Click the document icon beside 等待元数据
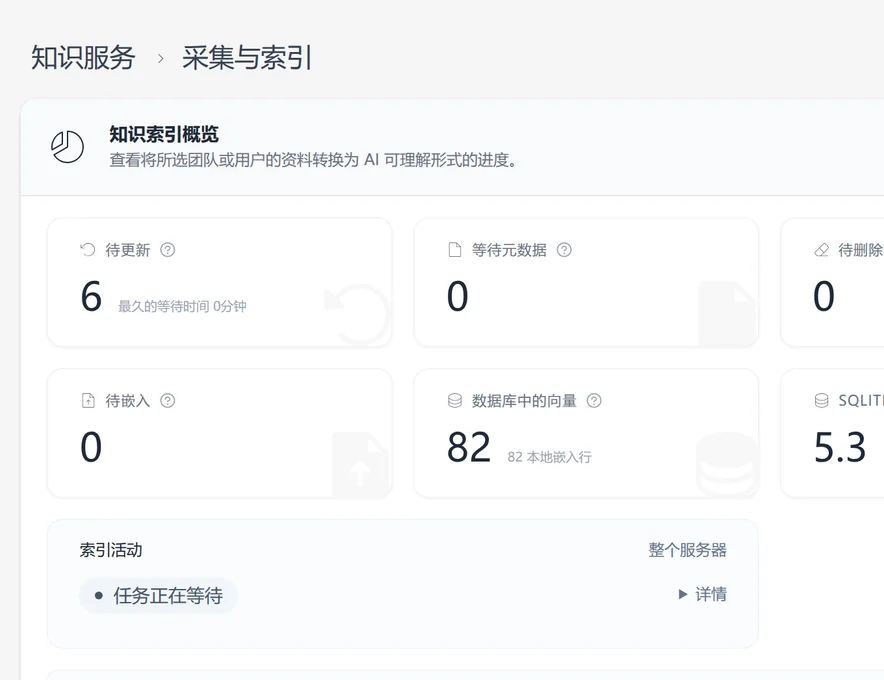The height and width of the screenshot is (680, 884). pos(454,250)
